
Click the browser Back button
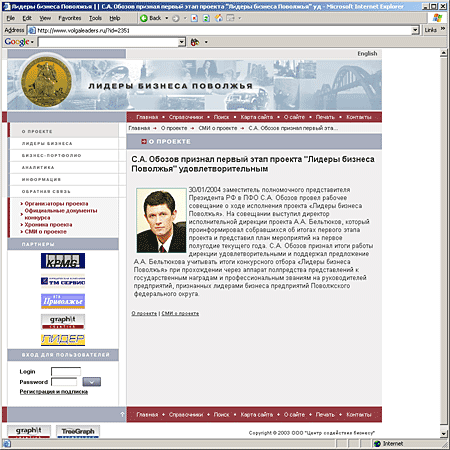pos(151,18)
